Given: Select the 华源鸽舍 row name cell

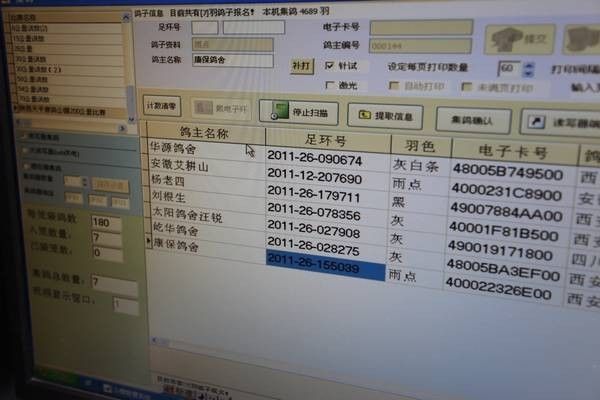Looking at the screenshot, I should (206, 149).
